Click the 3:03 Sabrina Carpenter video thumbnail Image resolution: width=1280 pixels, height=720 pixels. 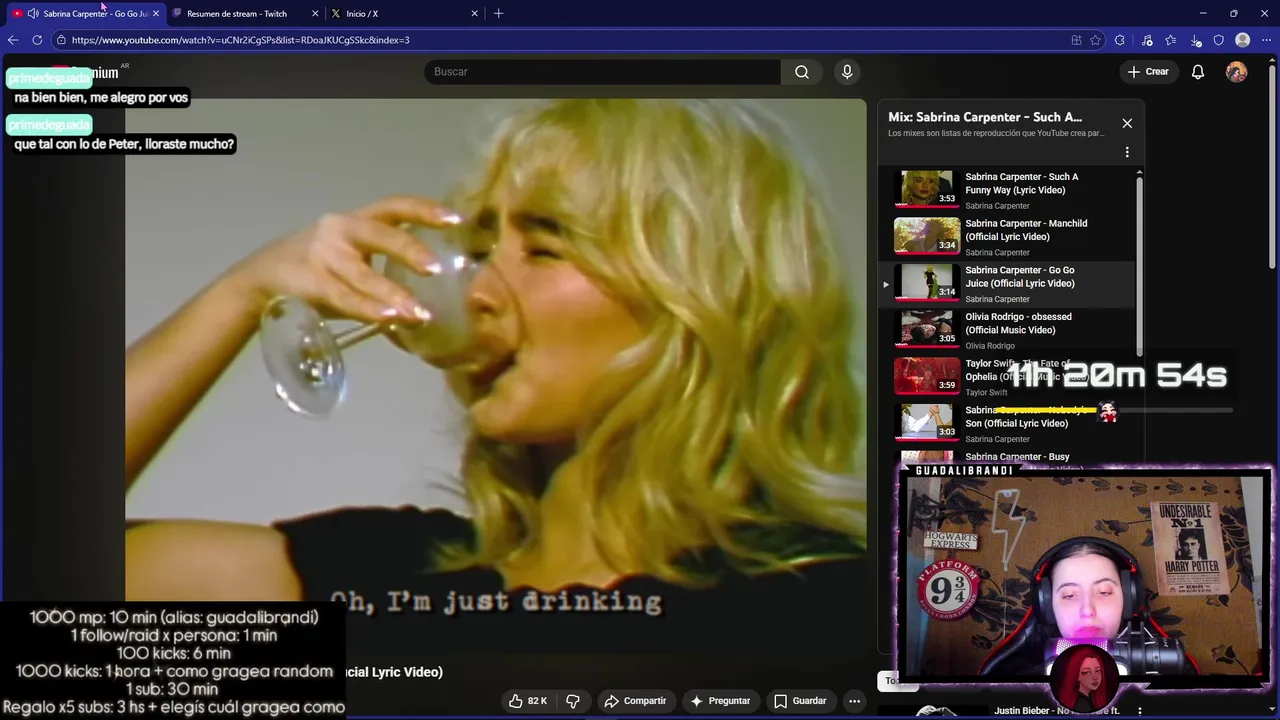click(x=927, y=422)
